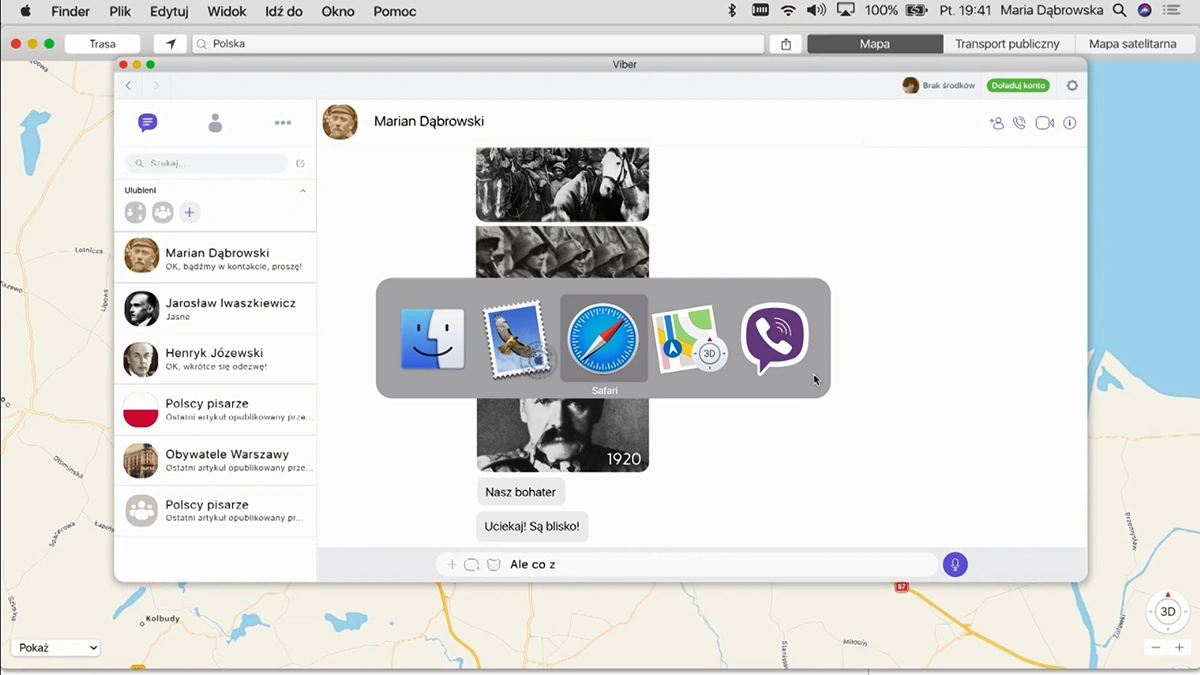
Task: Pick the Maps icon in the app switcher
Action: coord(689,339)
